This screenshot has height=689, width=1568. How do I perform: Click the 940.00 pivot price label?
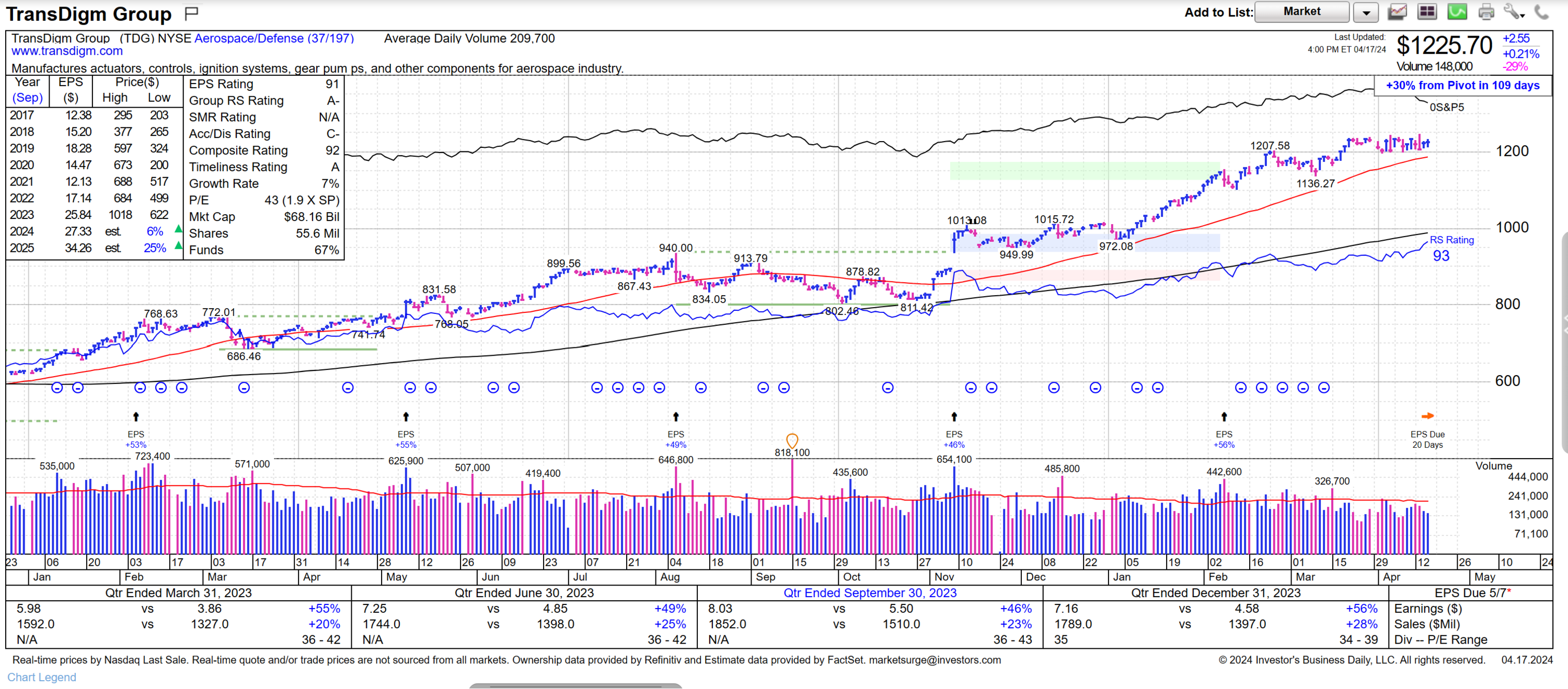click(676, 248)
